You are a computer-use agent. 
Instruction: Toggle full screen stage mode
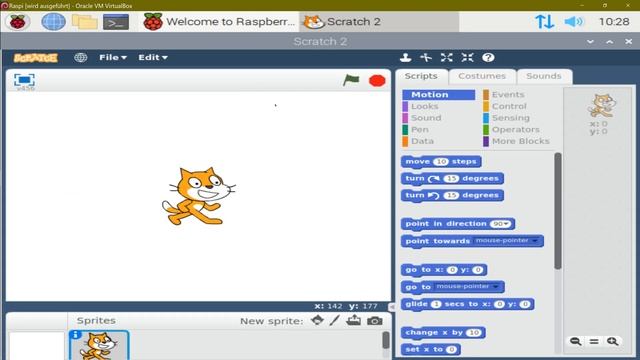tap(24, 80)
